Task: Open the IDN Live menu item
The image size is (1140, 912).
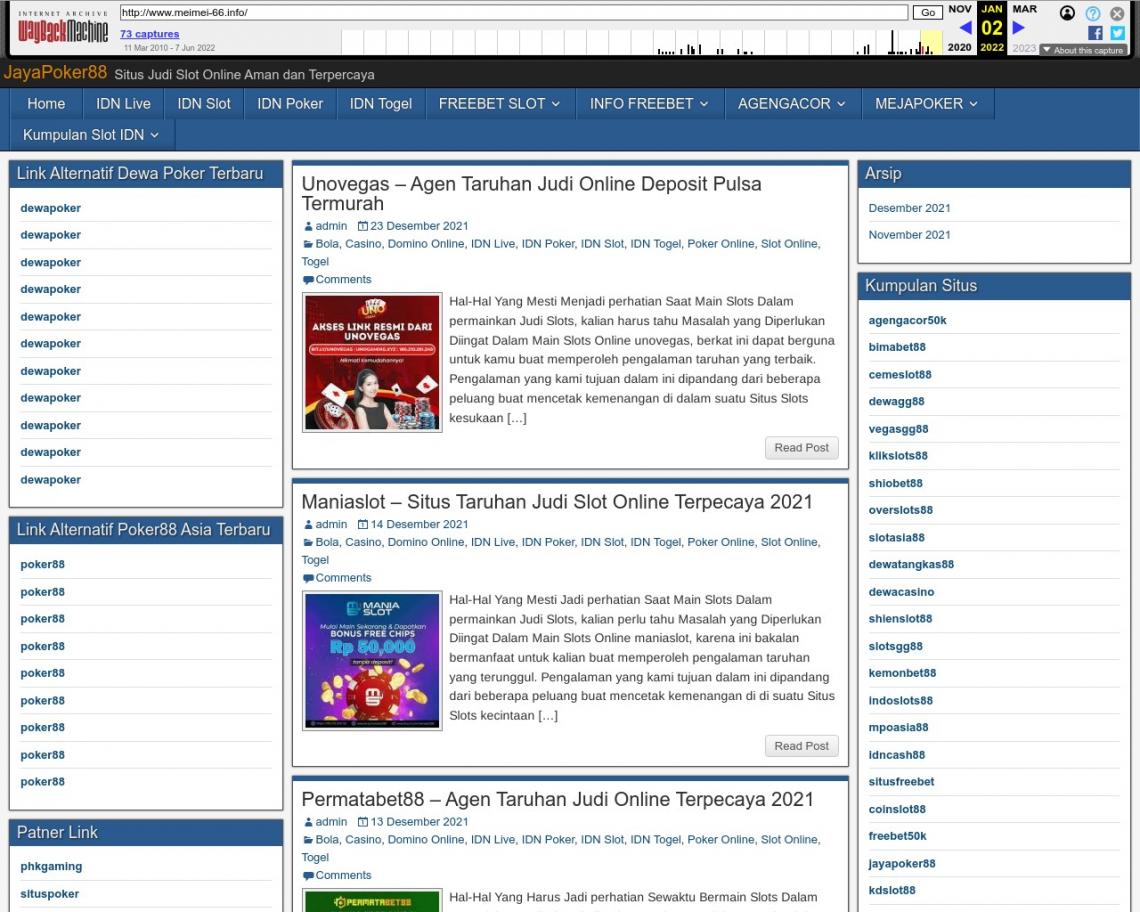Action: pyautogui.click(x=123, y=103)
